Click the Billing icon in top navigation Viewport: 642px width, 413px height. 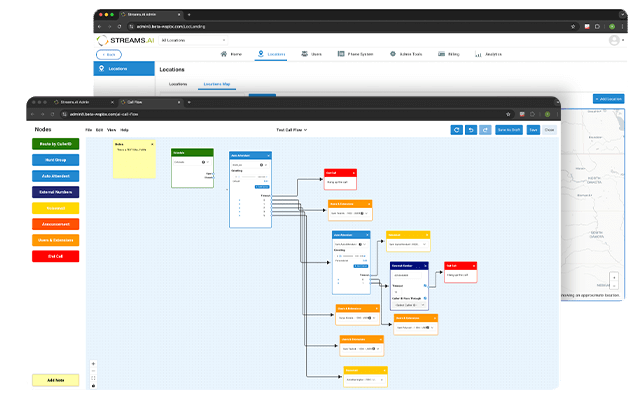[441, 53]
